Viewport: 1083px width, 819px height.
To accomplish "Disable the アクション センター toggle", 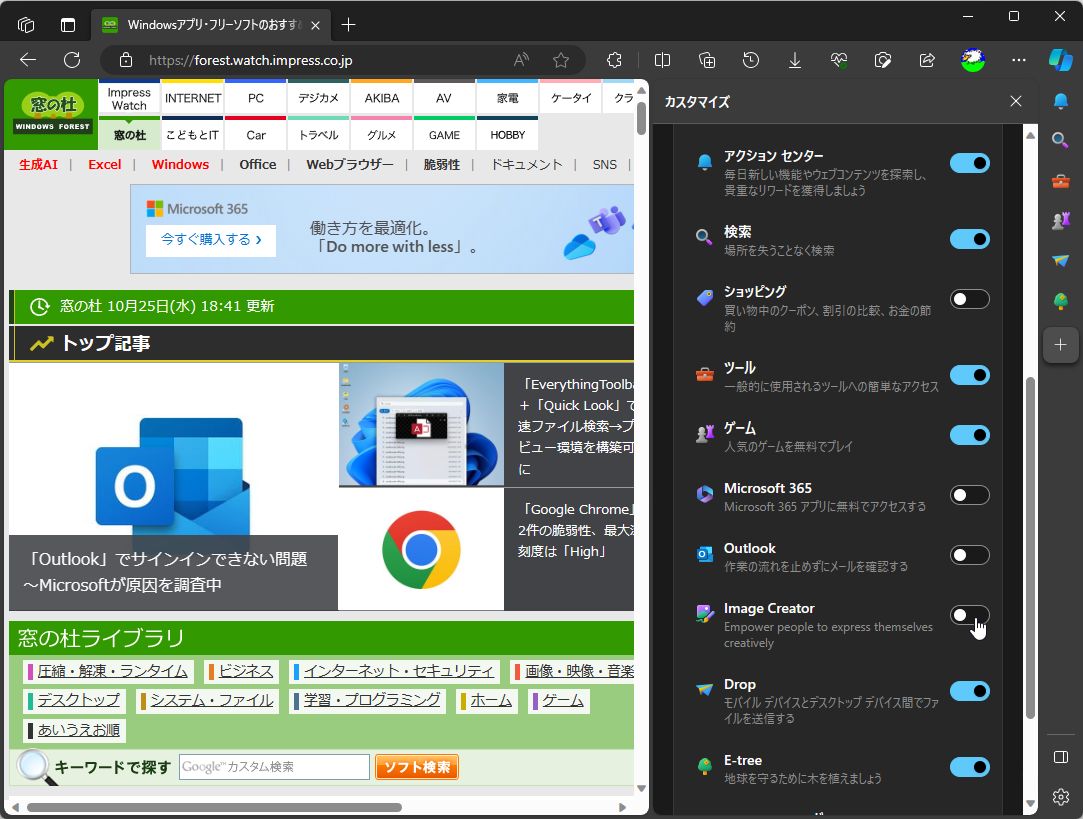I will click(968, 162).
